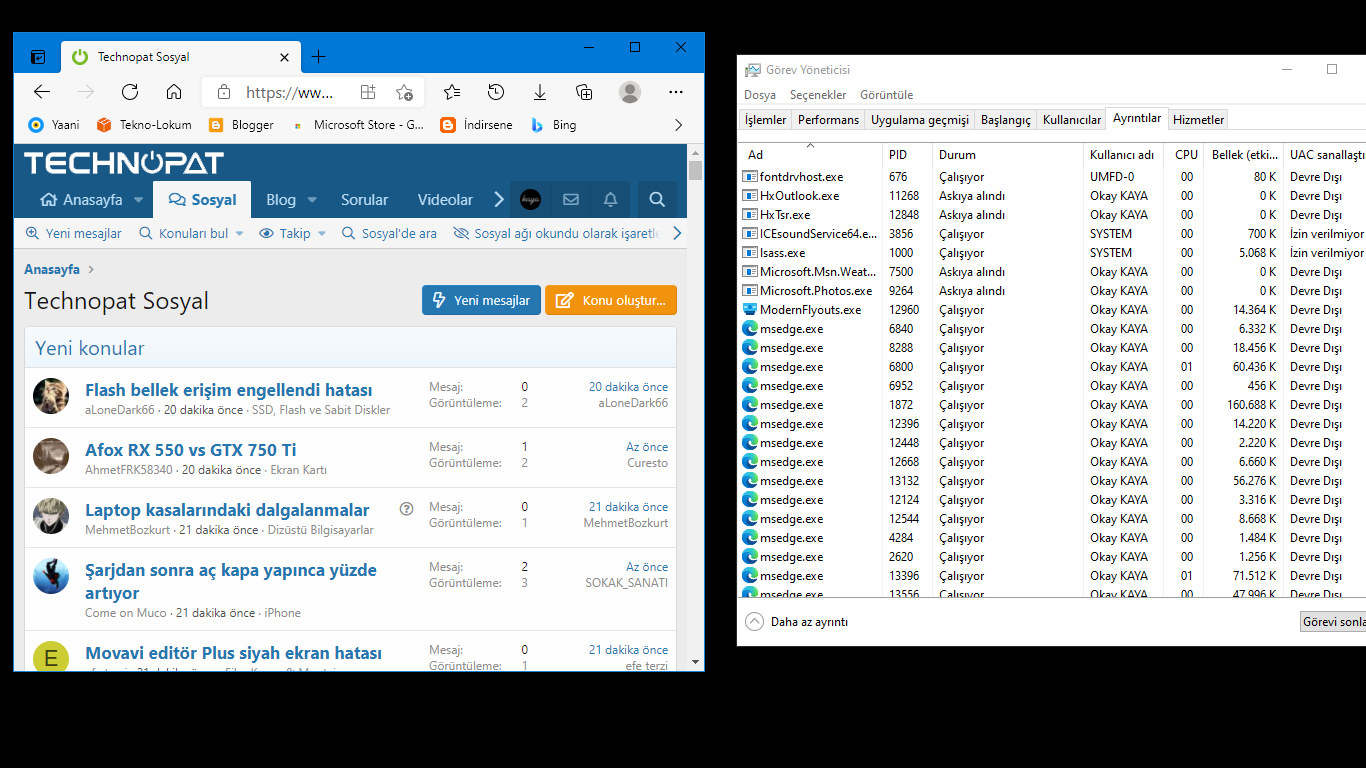Collapse Task Manager with Daha az ayrıntı

tap(798, 622)
